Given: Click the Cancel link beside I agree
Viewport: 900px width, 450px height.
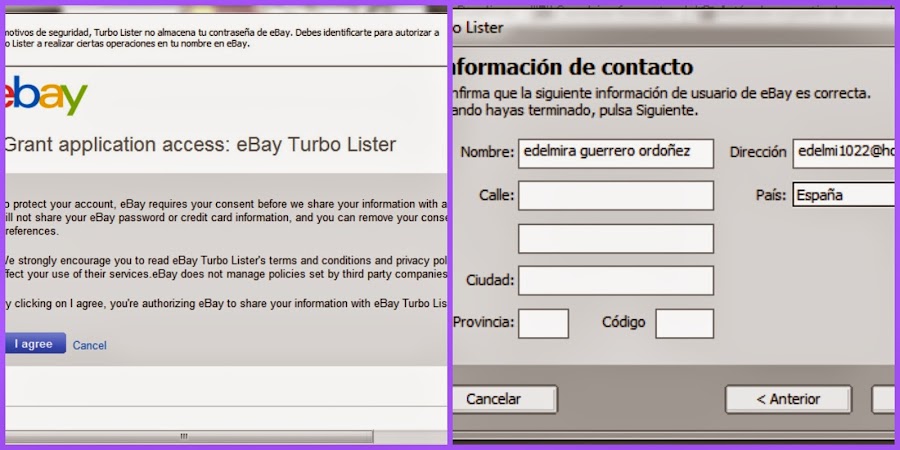Looking at the screenshot, I should (x=90, y=346).
